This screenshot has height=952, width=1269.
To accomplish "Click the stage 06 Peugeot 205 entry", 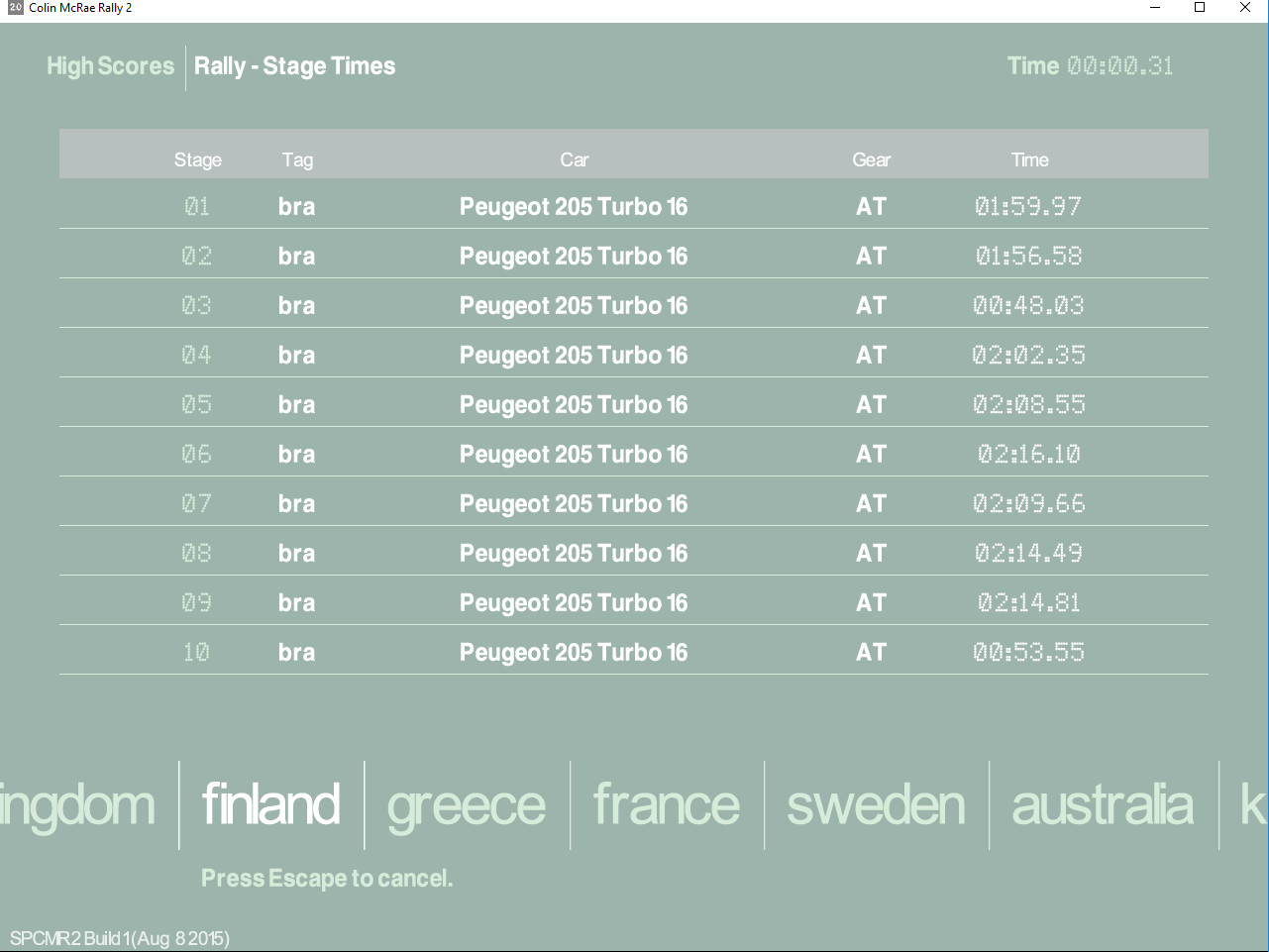I will [573, 454].
